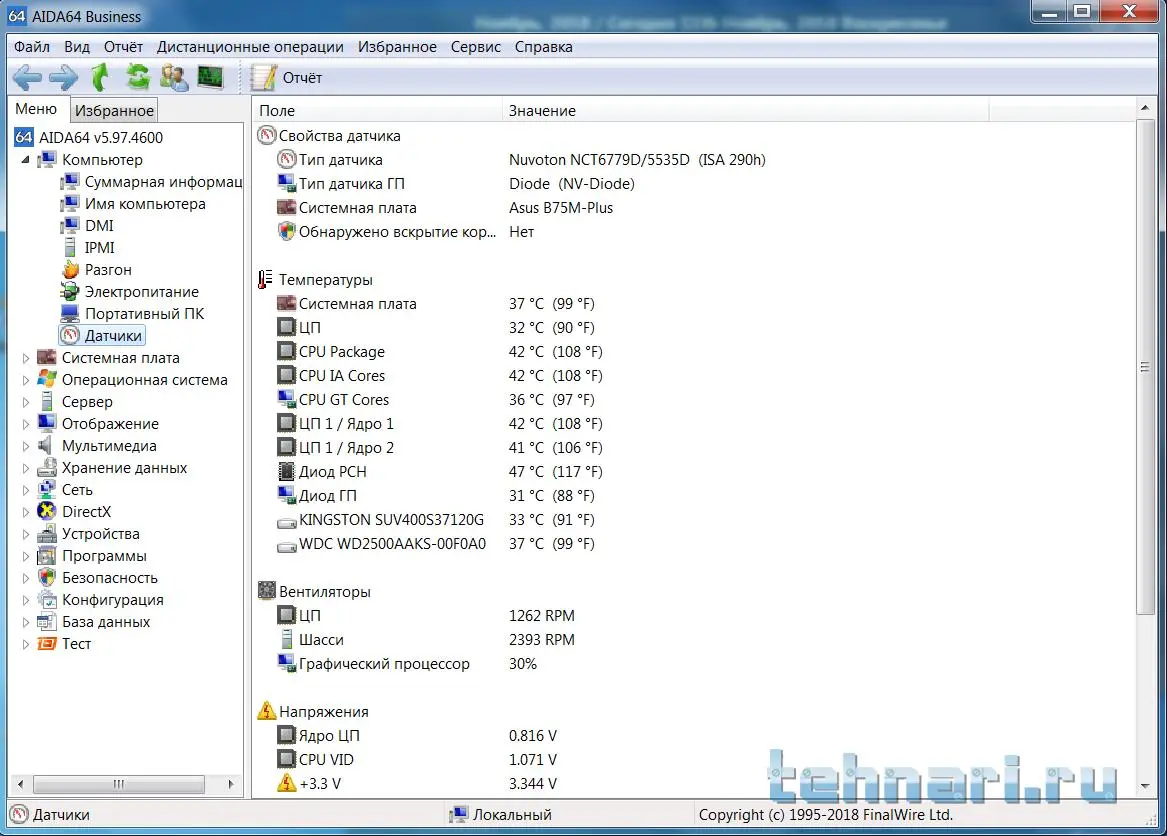The height and width of the screenshot is (836, 1167).
Task: Open the Вид menu
Action: coord(77,47)
